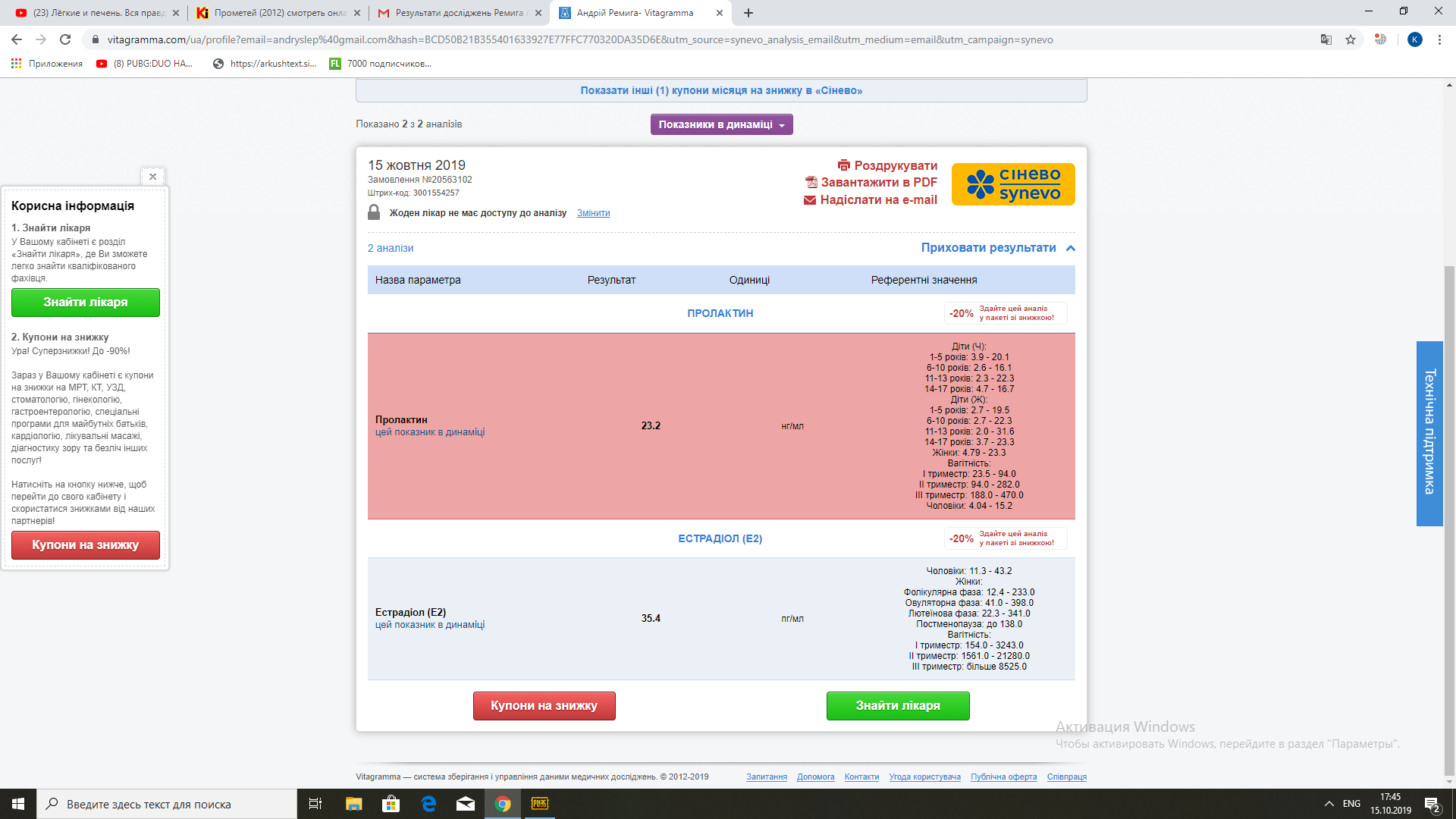Screen dimensions: 1456x819
Task: Collapse results with Приховати результати chevron
Action: pyautogui.click(x=1071, y=248)
